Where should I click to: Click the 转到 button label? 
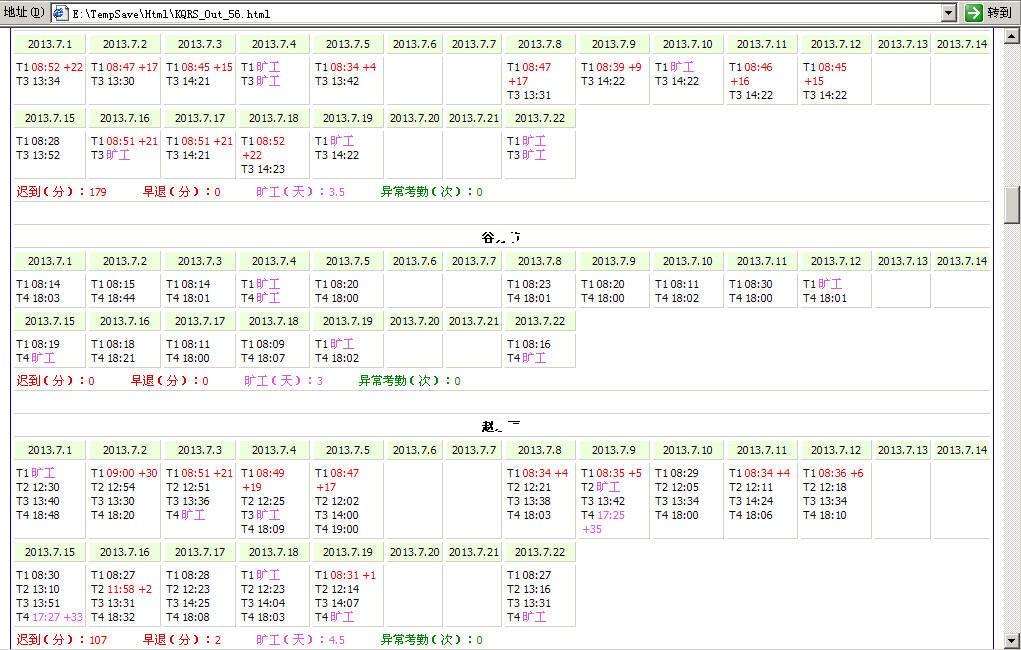pyautogui.click(x=999, y=13)
